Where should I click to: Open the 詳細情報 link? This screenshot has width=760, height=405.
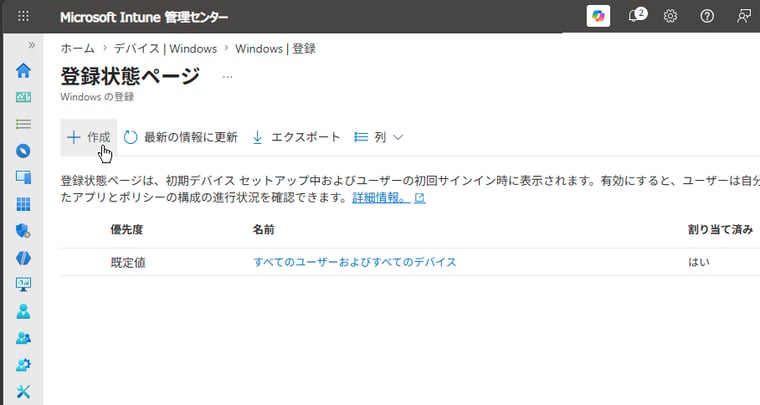[389, 198]
